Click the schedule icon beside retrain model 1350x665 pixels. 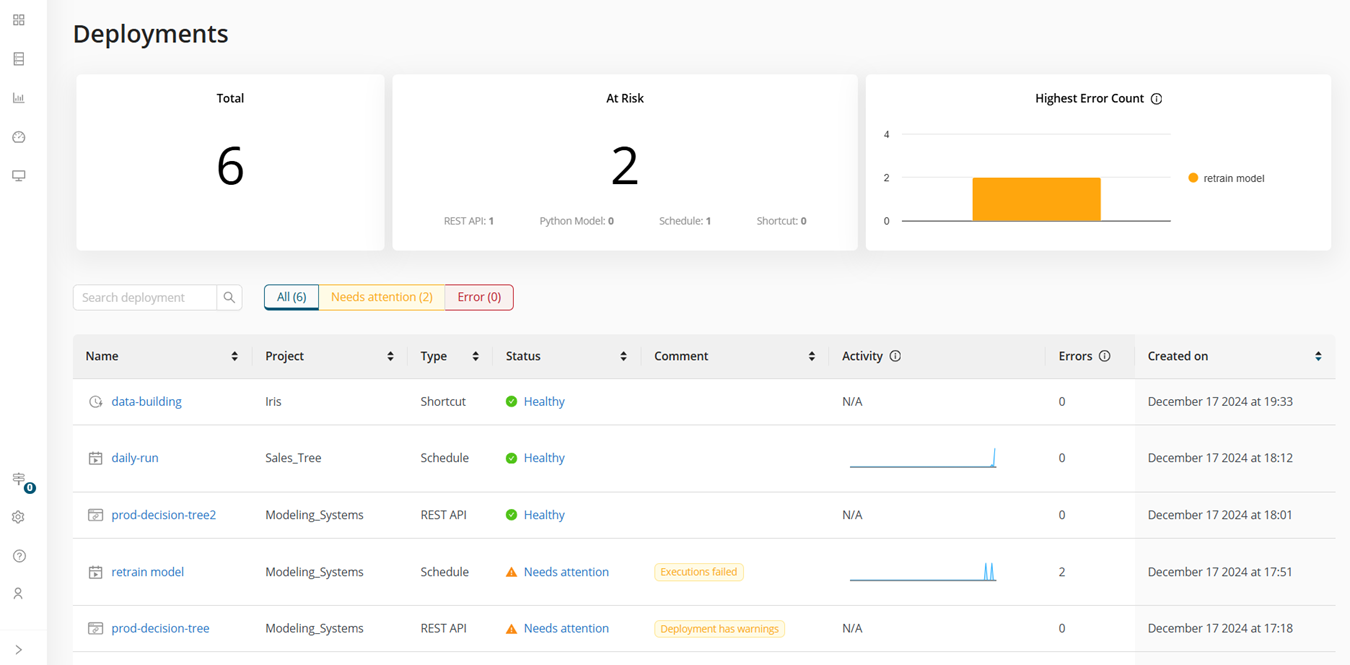click(95, 572)
